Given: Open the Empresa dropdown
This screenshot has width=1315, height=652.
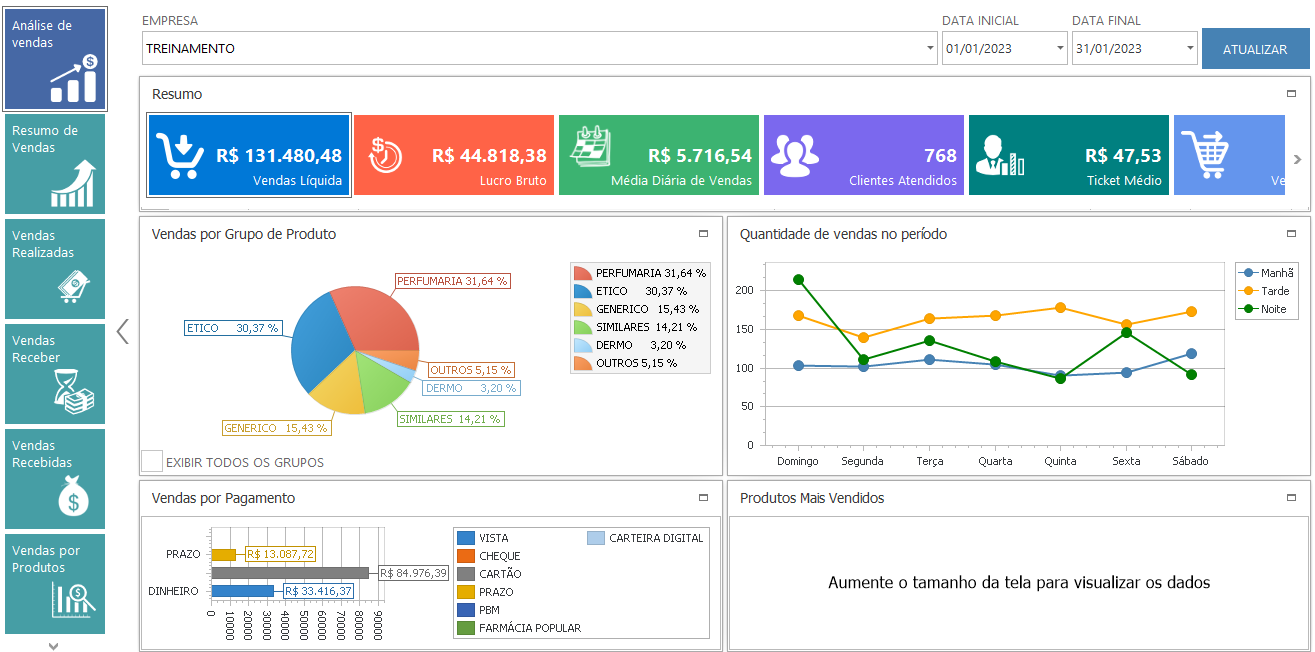Looking at the screenshot, I should (930, 48).
